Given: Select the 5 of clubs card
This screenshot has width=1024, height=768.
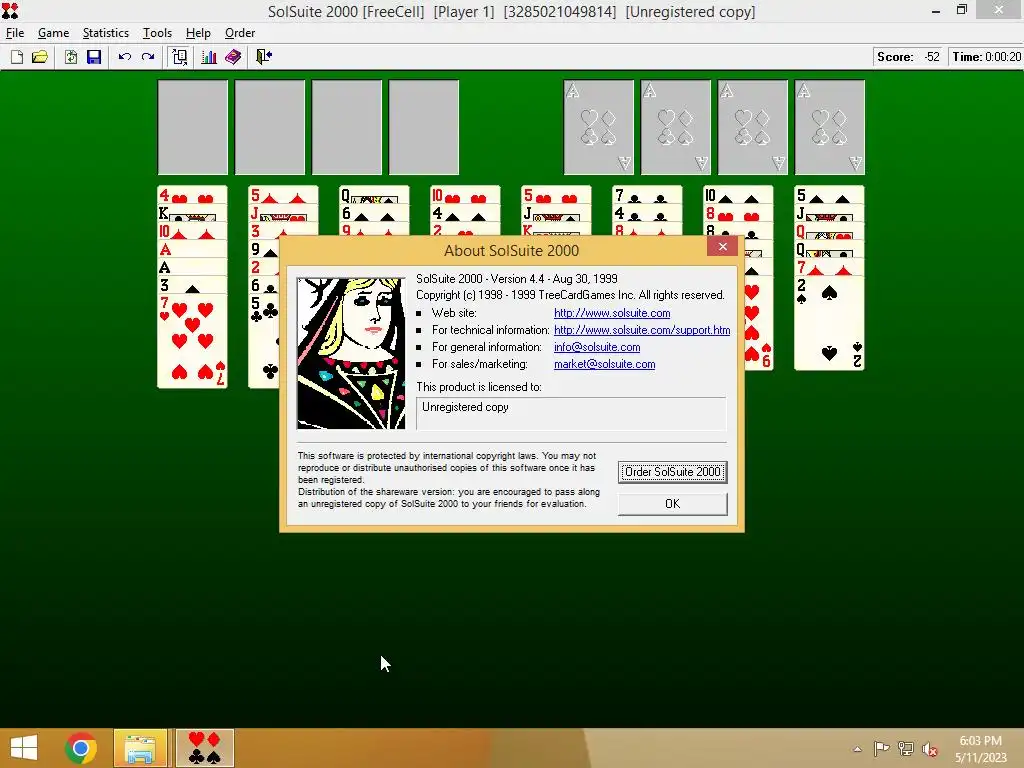Looking at the screenshot, I should (263, 342).
